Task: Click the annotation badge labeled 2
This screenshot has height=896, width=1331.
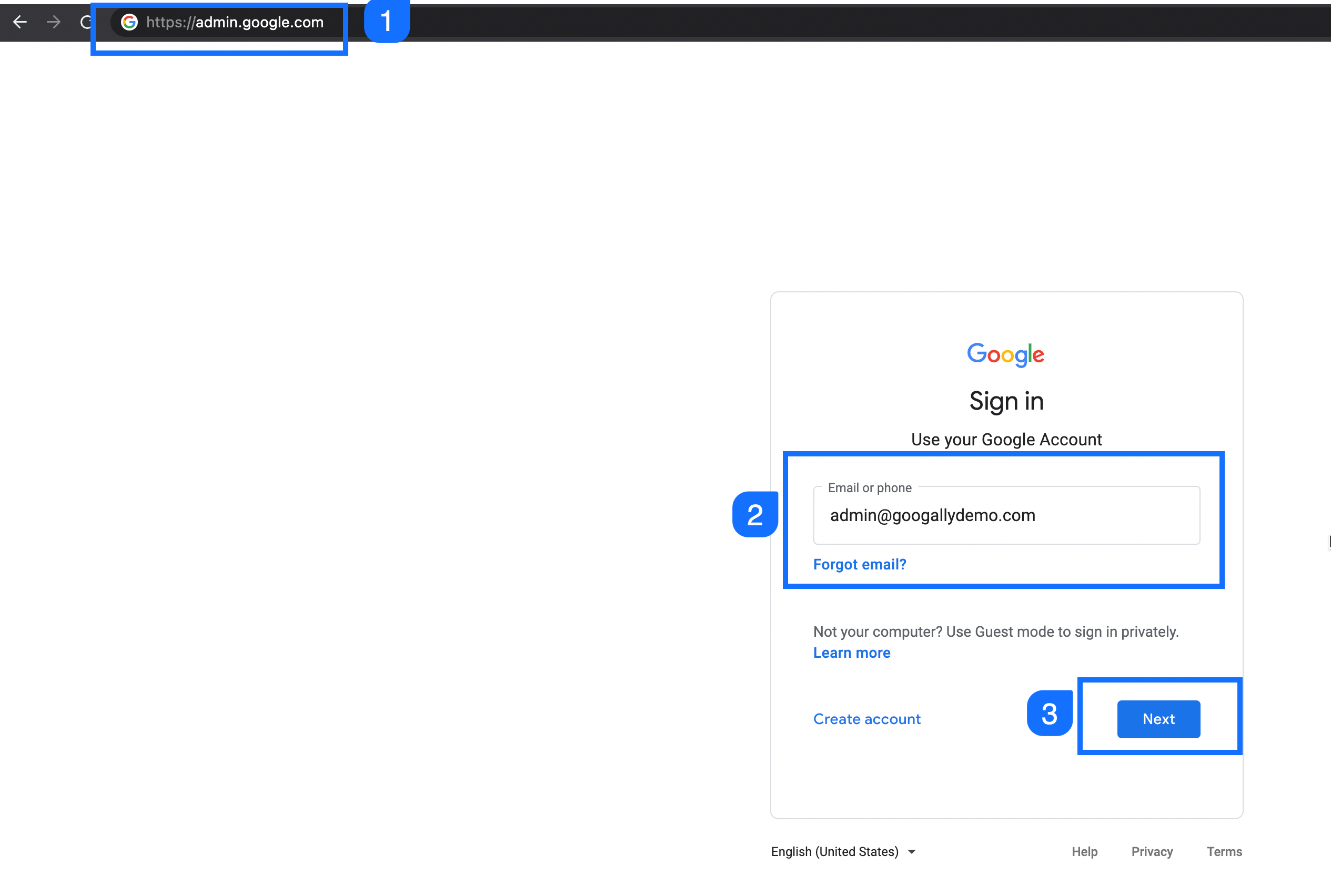Action: coord(755,515)
